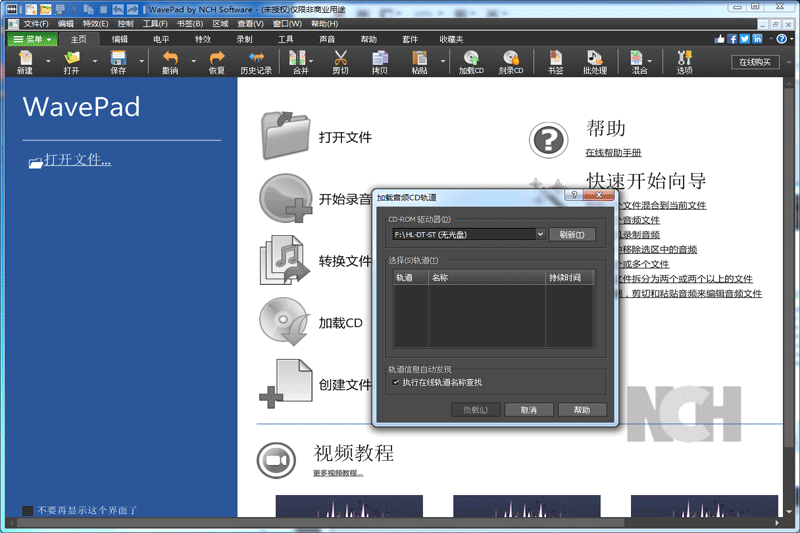Click the 打开 (Open) toolbar icon
Viewport: 800px width, 533px height.
(x=71, y=62)
